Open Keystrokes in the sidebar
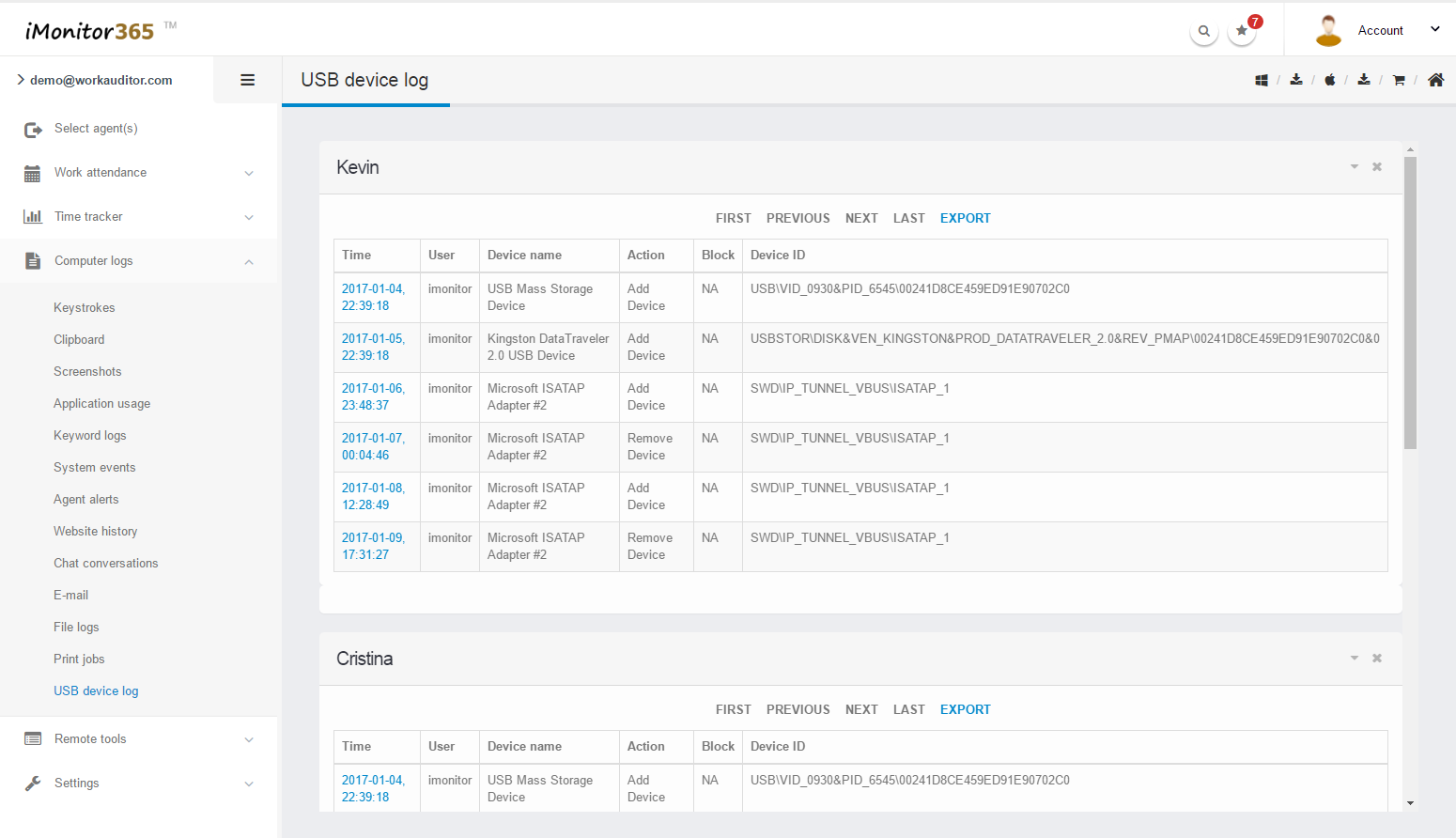The height and width of the screenshot is (838, 1456). coord(85,308)
